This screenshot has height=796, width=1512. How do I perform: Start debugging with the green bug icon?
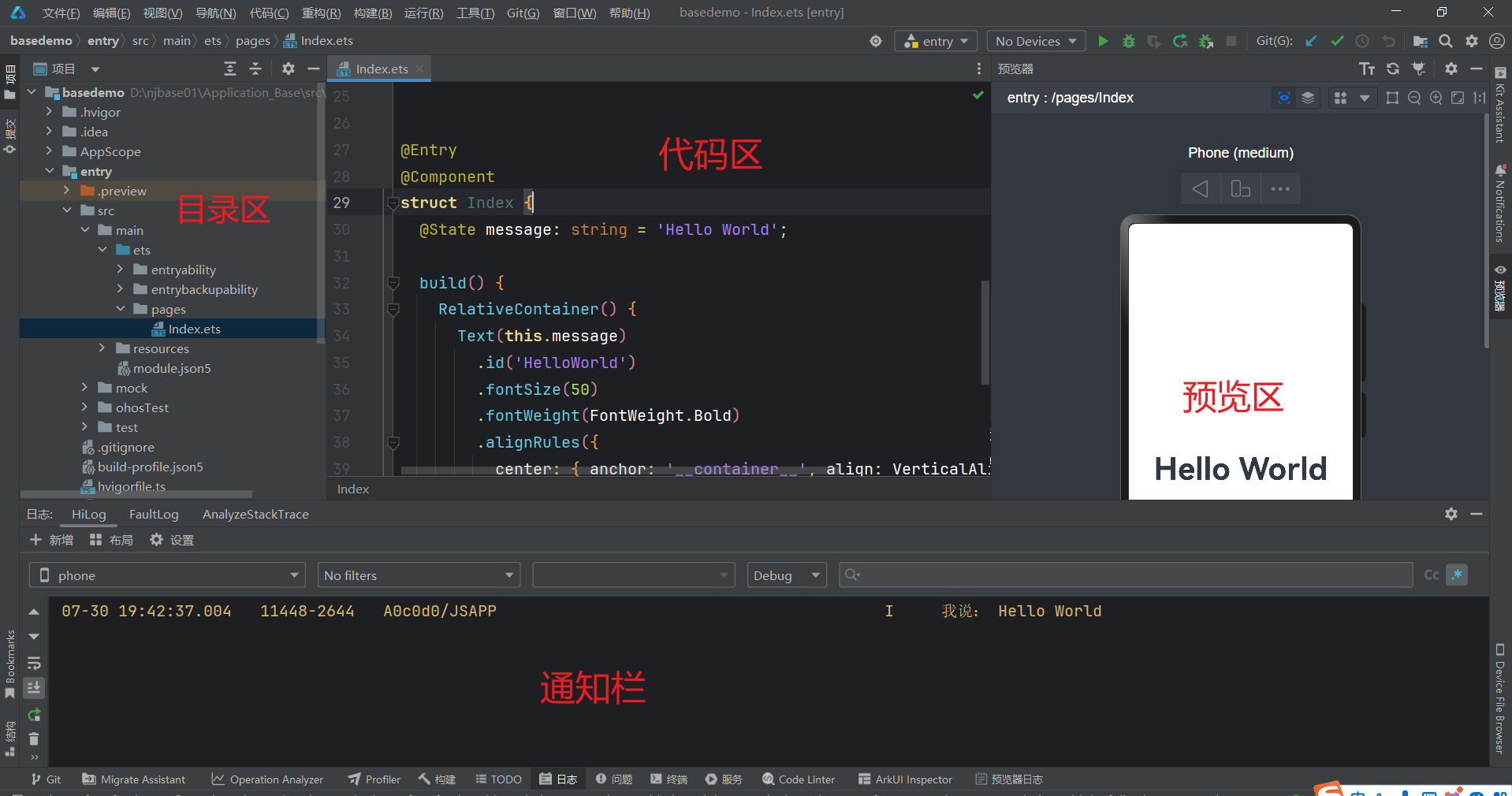(x=1128, y=41)
